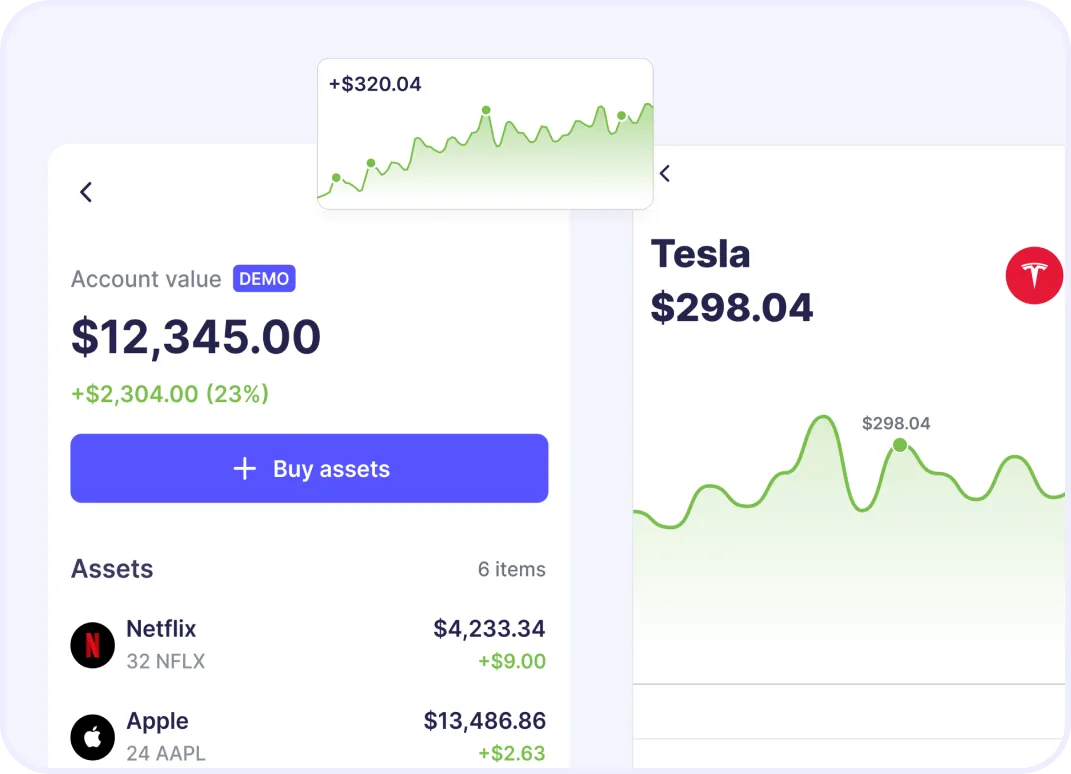Click the $298.04 label above the chart dot
1071x774 pixels.
click(896, 423)
